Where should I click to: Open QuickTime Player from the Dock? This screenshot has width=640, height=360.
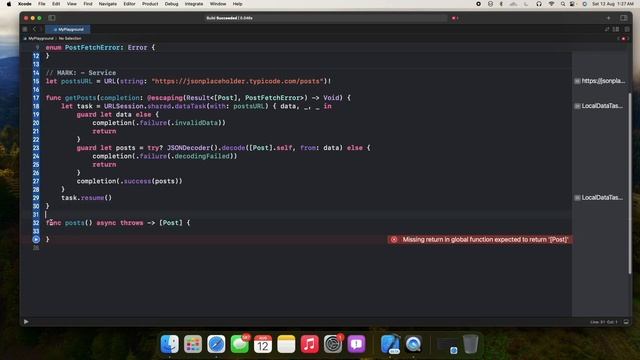[413, 344]
